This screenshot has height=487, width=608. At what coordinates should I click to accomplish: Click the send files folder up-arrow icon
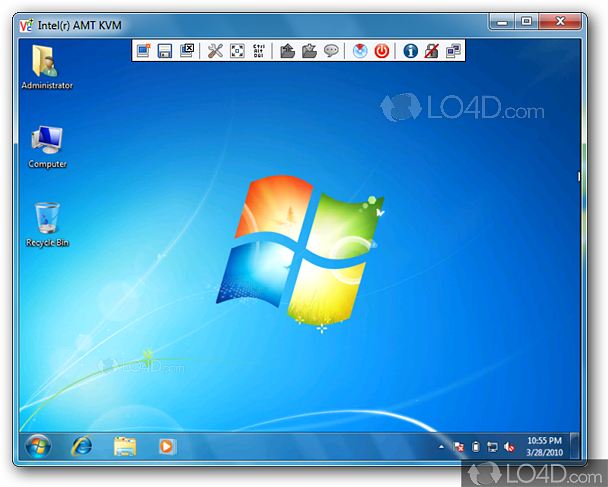coord(287,51)
